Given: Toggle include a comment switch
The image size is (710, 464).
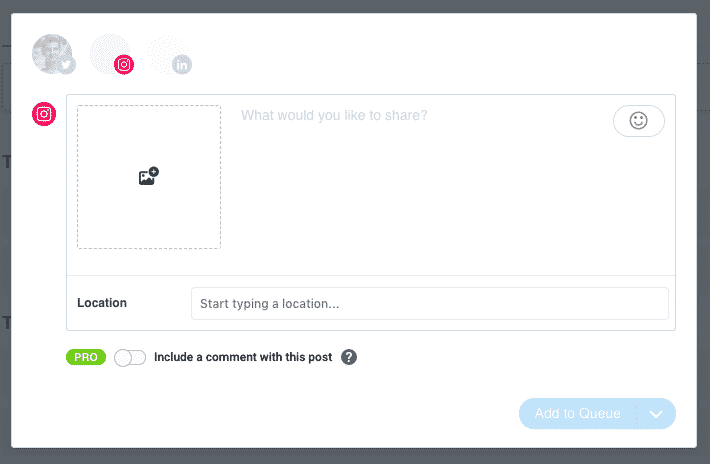Looking at the screenshot, I should pyautogui.click(x=130, y=357).
